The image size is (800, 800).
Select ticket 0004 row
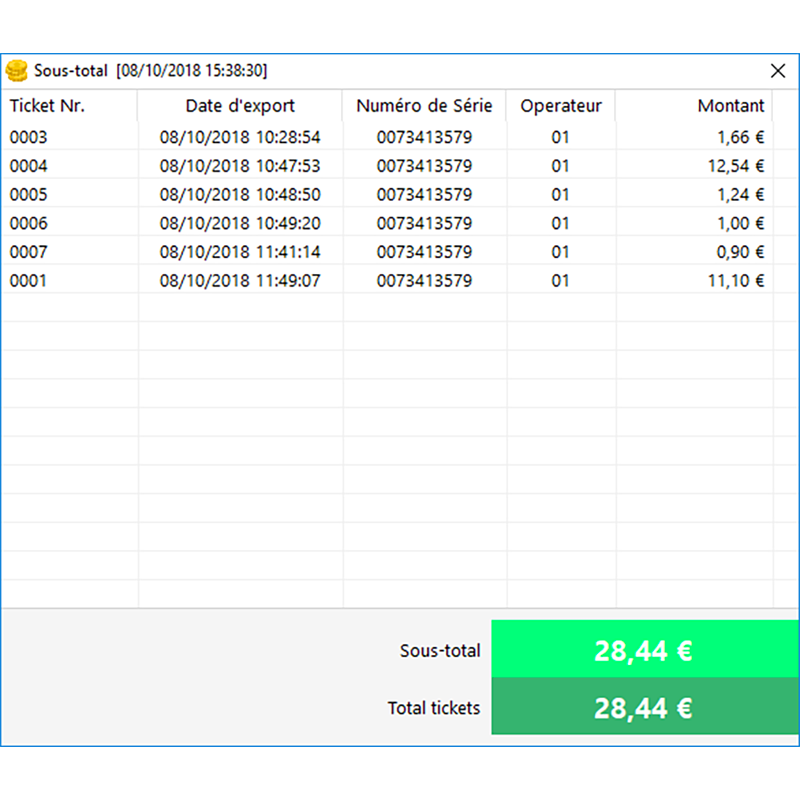pyautogui.click(x=29, y=166)
